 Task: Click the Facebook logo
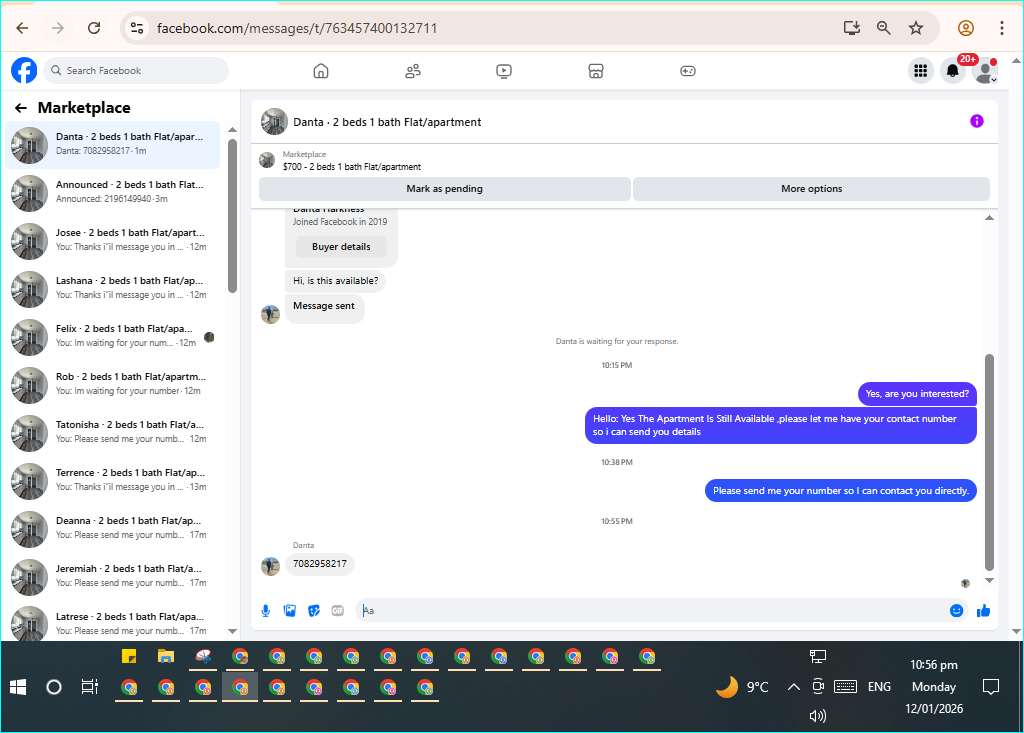pyautogui.click(x=24, y=70)
